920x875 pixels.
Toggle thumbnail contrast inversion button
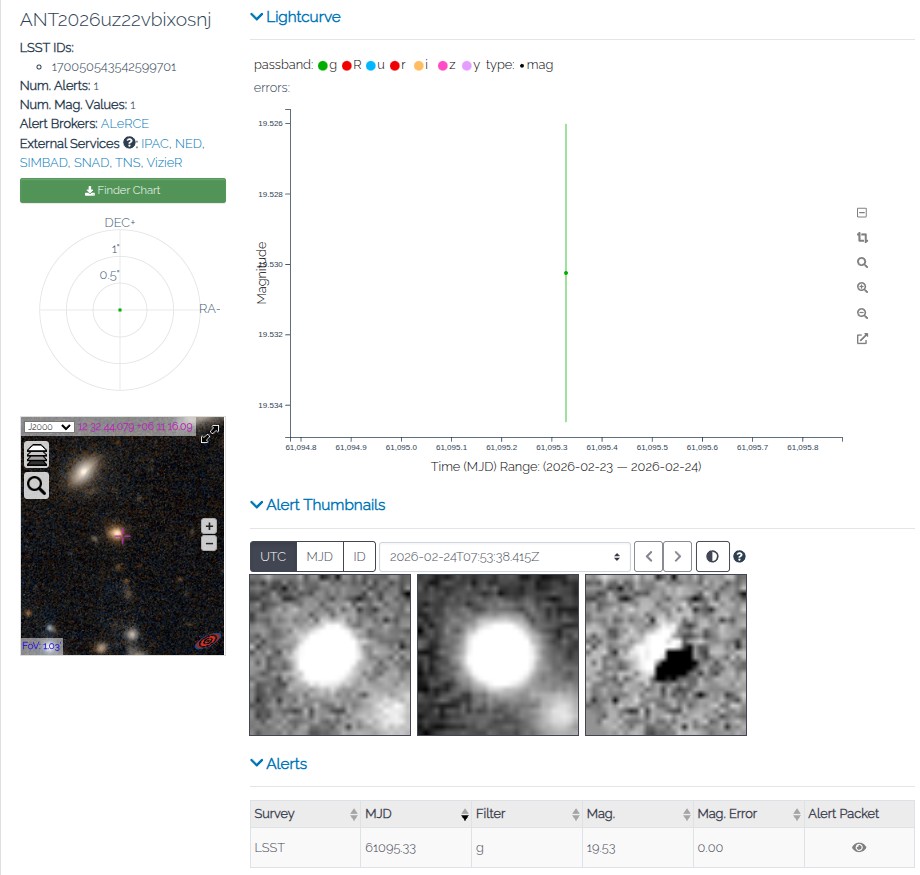coord(712,557)
